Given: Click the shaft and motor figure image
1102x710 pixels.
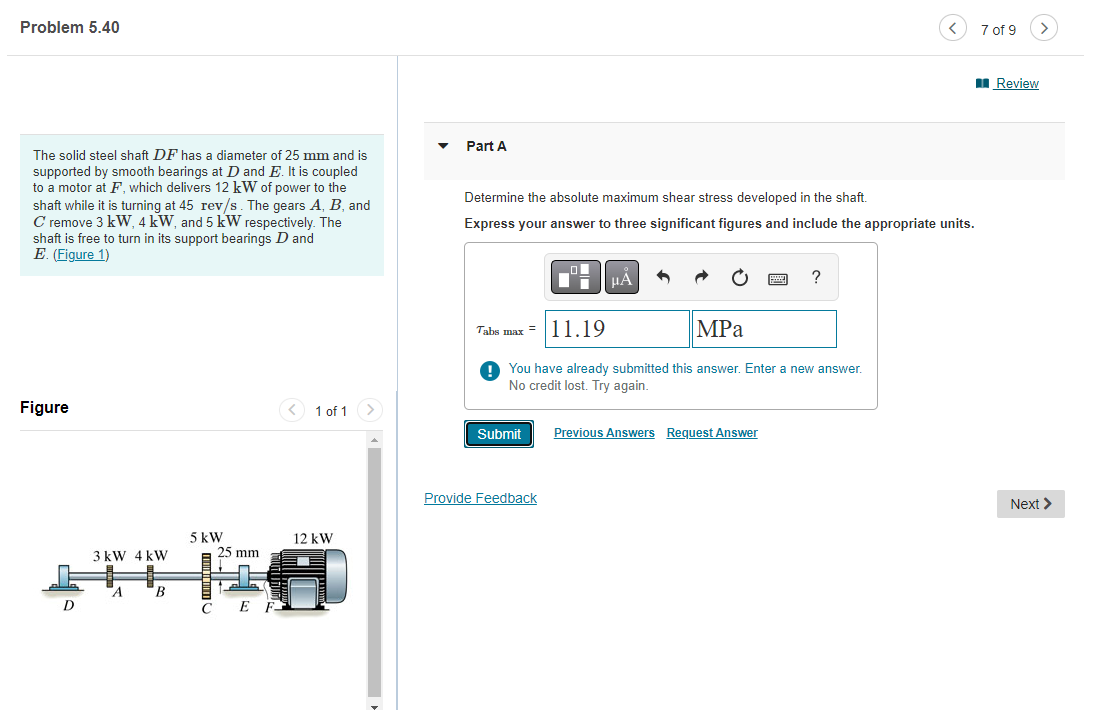Looking at the screenshot, I should click(195, 573).
